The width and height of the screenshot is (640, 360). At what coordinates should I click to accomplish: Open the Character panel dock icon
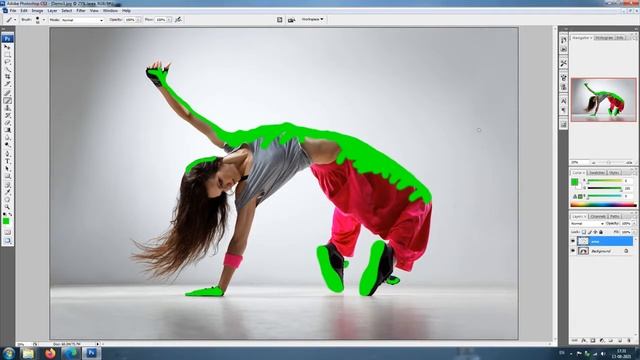[563, 100]
